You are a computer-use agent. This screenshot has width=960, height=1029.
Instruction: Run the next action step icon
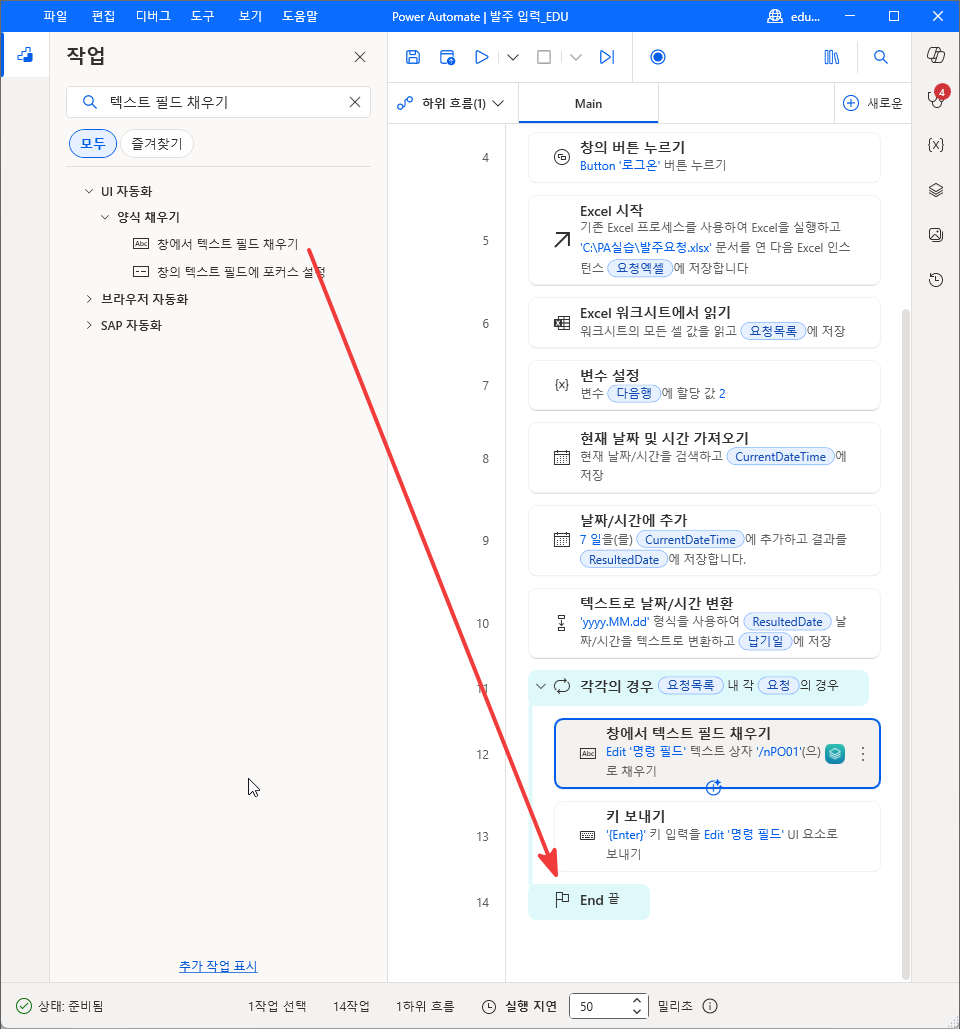(x=607, y=57)
